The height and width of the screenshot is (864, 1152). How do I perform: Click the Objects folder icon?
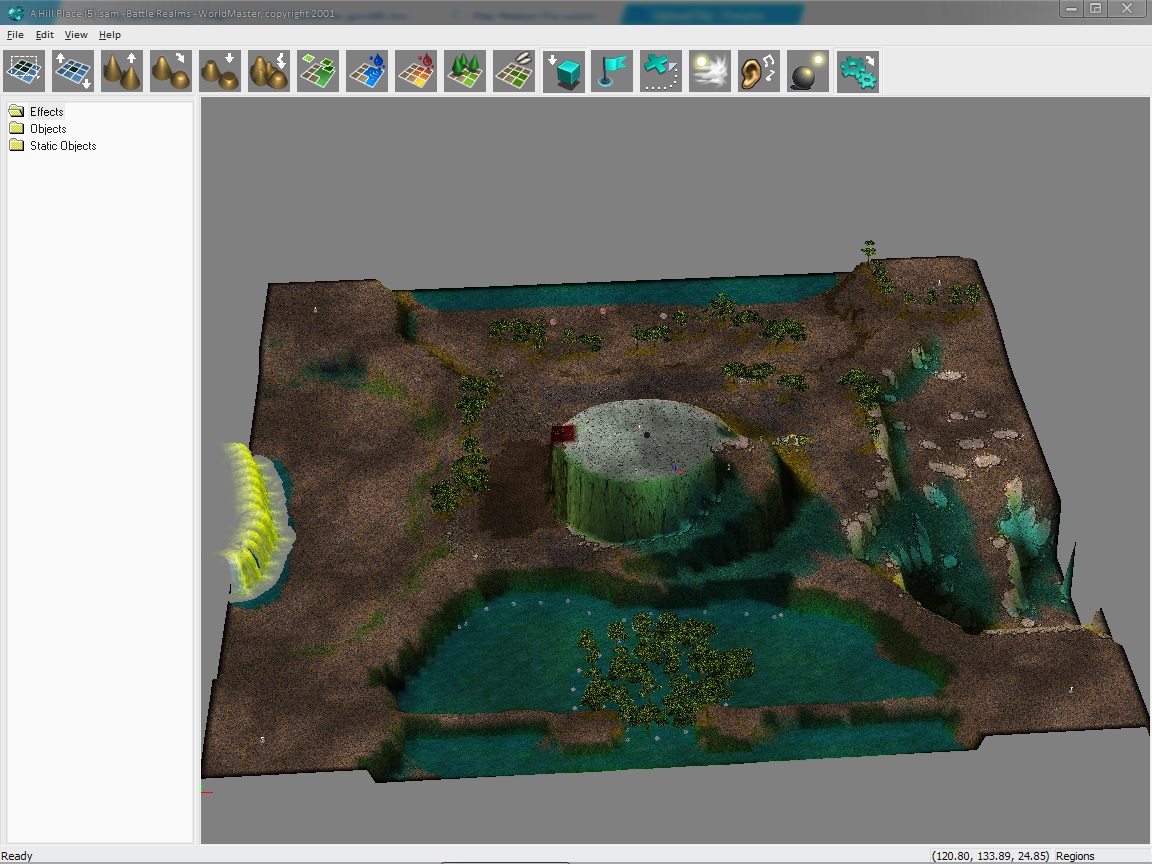coord(16,128)
